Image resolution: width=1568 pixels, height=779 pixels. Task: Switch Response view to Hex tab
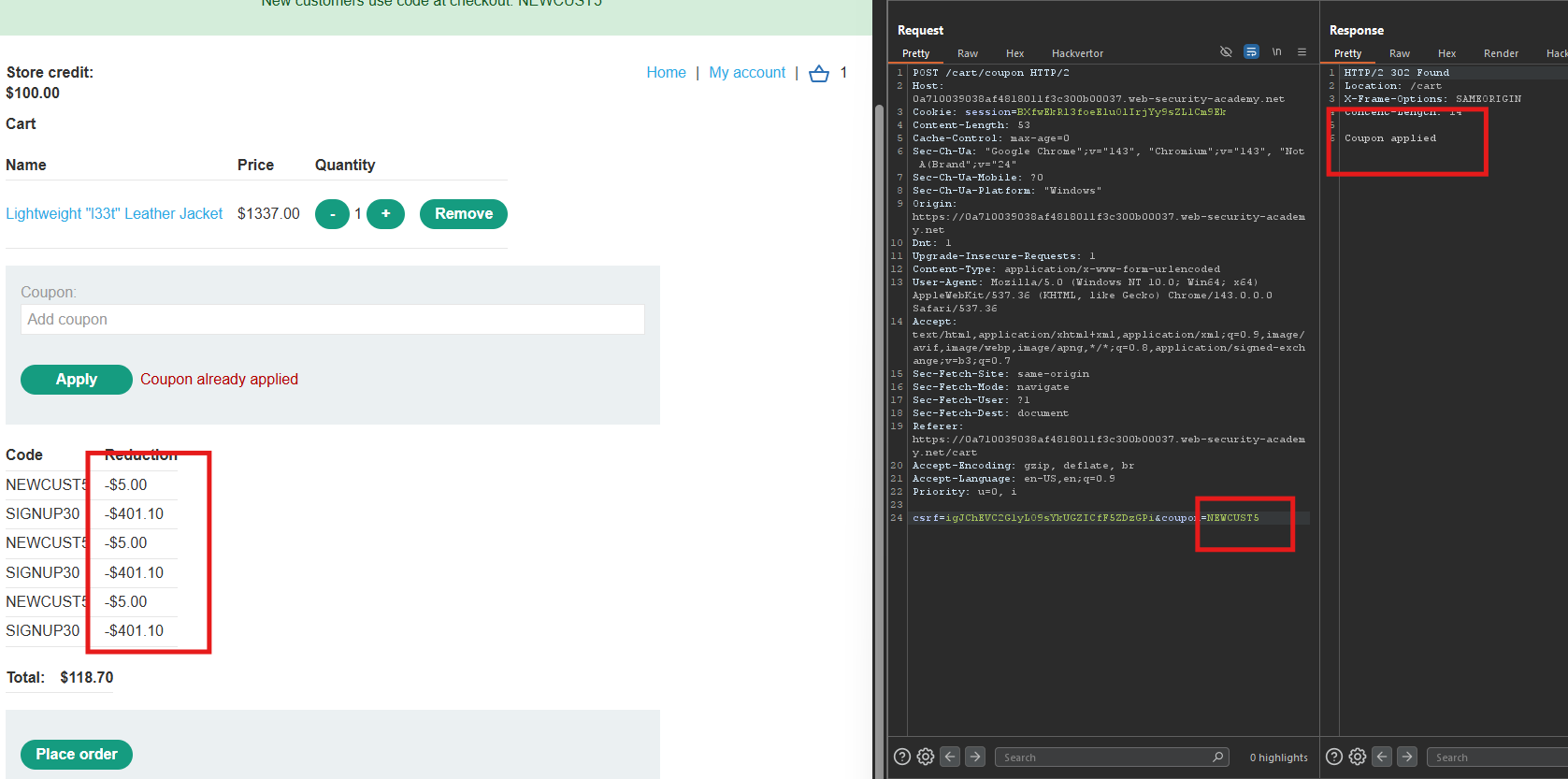coord(1447,53)
